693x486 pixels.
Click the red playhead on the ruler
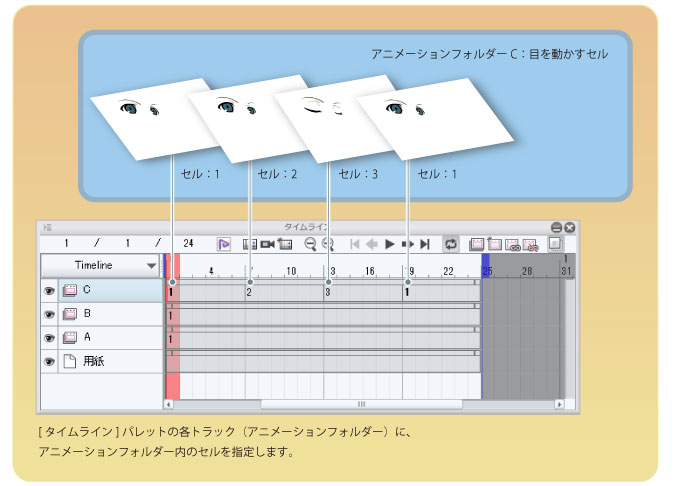(173, 265)
